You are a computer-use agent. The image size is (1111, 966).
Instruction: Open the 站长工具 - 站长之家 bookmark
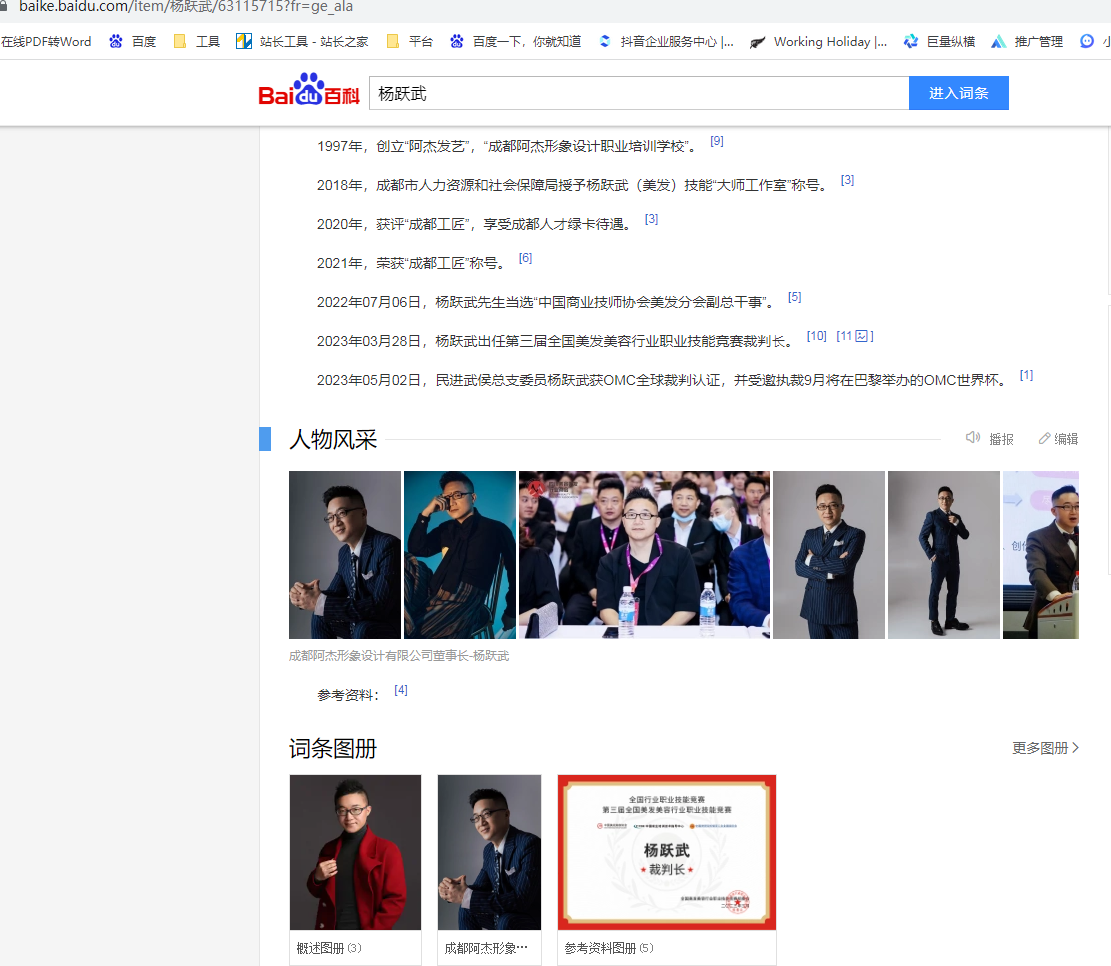tap(302, 41)
